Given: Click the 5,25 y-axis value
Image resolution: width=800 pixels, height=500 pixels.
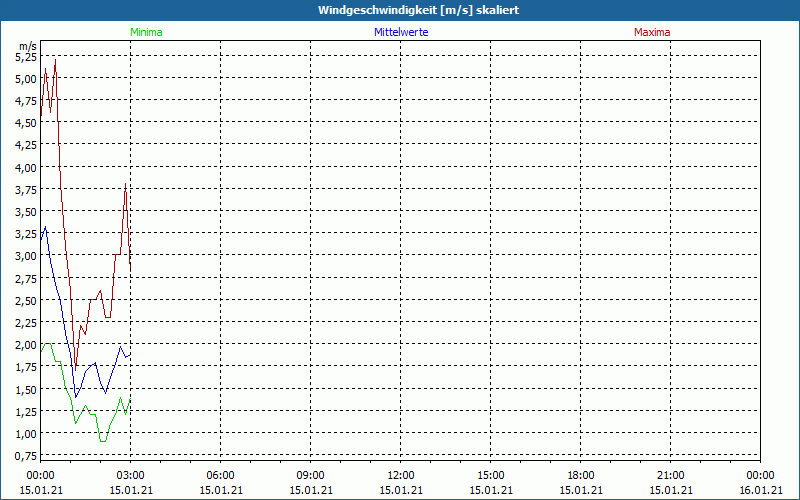Looking at the screenshot, I should (26, 57).
